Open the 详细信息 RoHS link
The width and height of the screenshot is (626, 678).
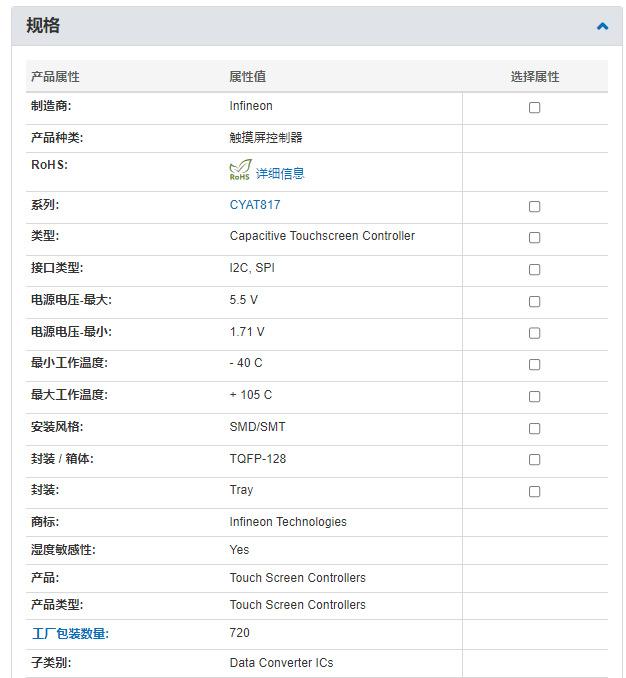tap(280, 173)
